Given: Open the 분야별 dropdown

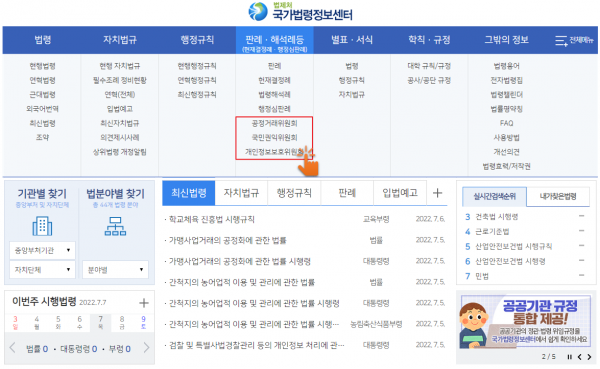Looking at the screenshot, I should (115, 270).
